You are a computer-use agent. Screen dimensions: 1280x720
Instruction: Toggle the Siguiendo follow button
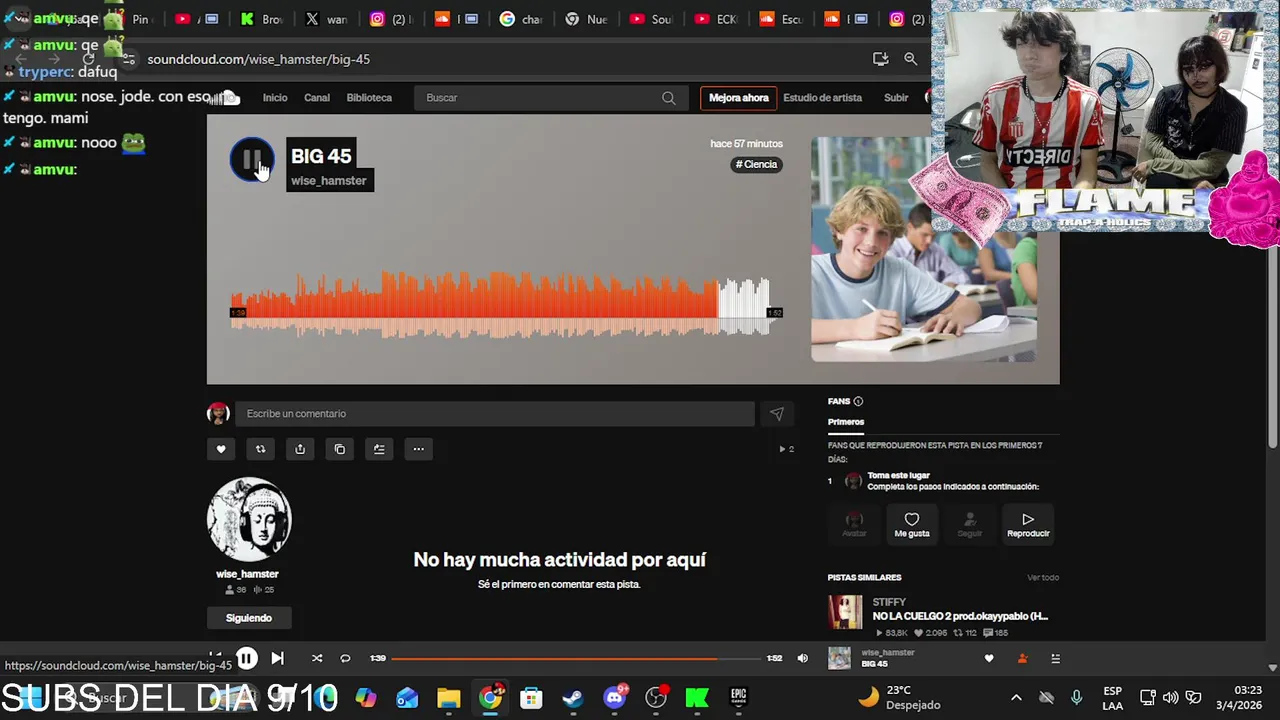click(249, 618)
